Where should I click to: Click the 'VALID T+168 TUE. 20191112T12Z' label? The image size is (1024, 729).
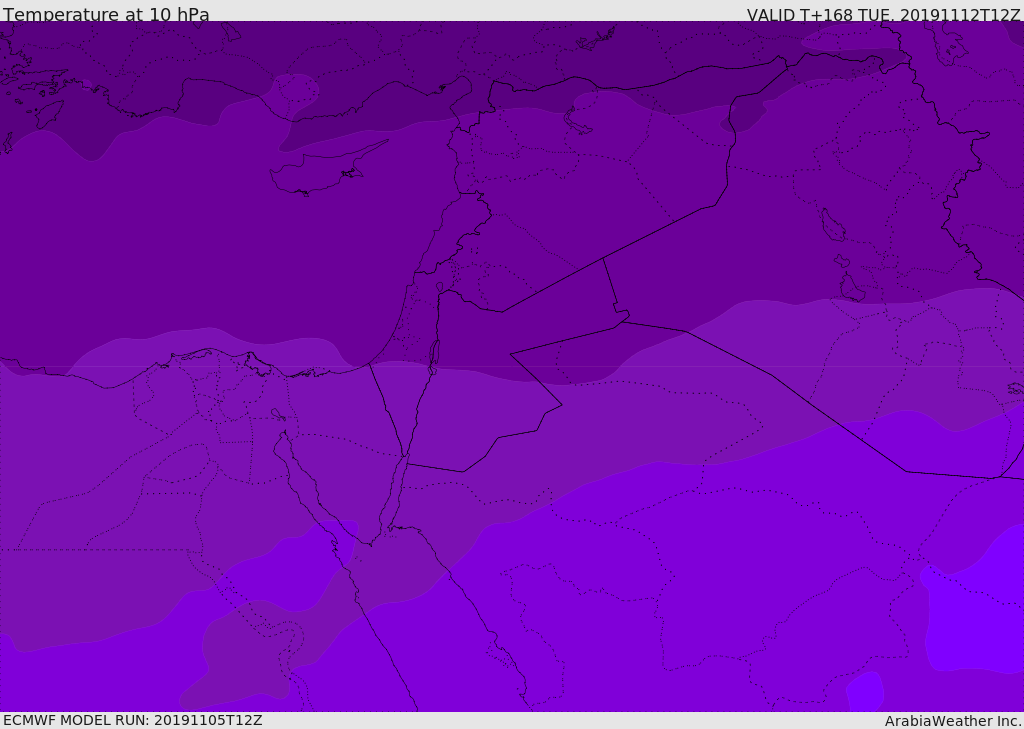pos(884,15)
